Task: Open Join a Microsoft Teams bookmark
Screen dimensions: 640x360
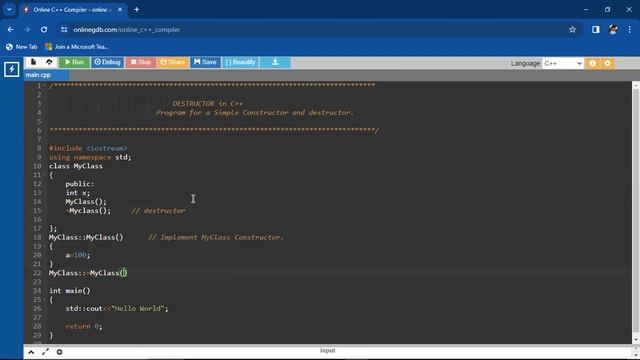Action: (x=77, y=47)
